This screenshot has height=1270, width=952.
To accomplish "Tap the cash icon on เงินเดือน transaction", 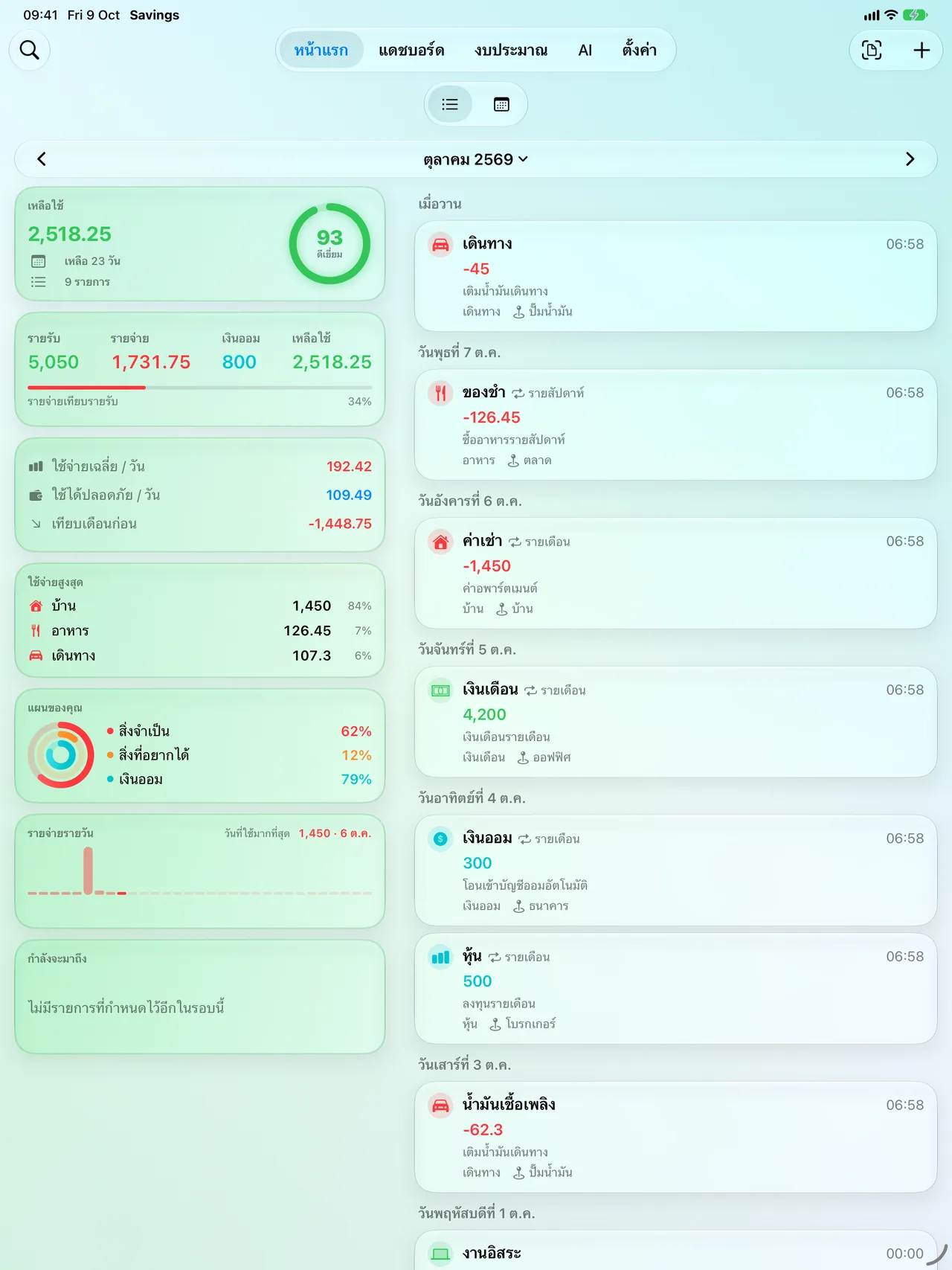I will [x=440, y=690].
